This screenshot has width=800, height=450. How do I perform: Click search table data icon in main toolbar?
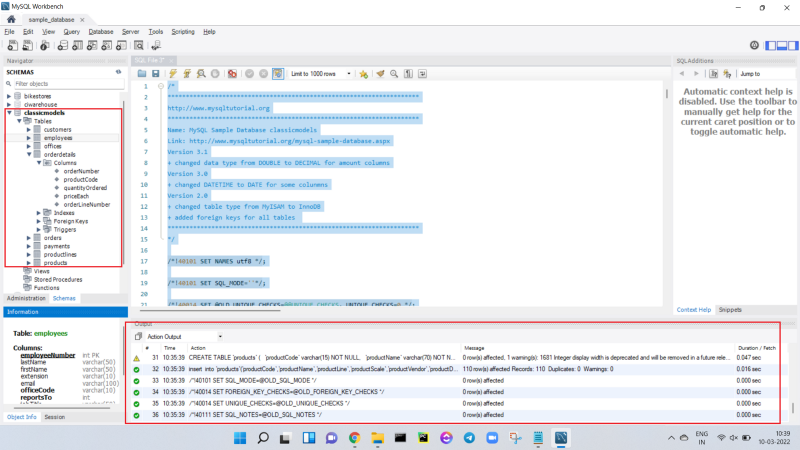point(139,45)
